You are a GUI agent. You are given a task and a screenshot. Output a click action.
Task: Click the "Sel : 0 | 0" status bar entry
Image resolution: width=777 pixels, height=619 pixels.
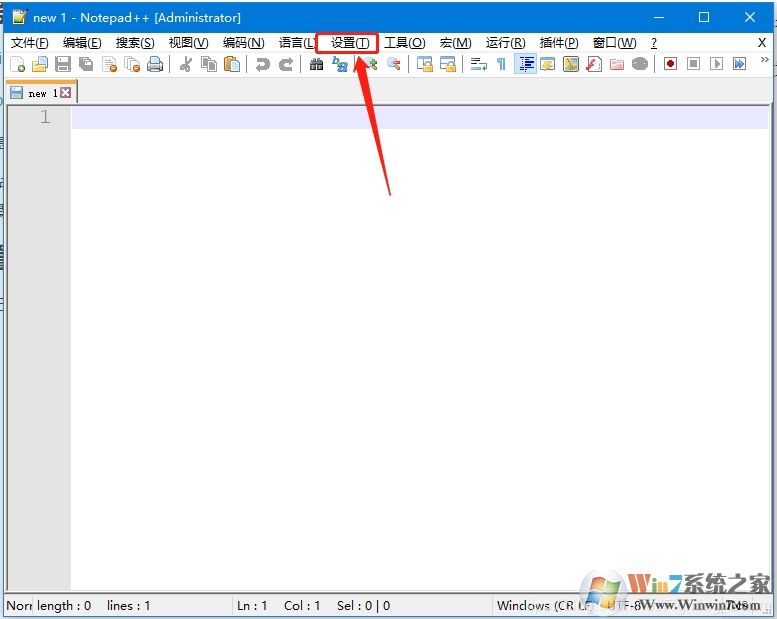(x=363, y=606)
